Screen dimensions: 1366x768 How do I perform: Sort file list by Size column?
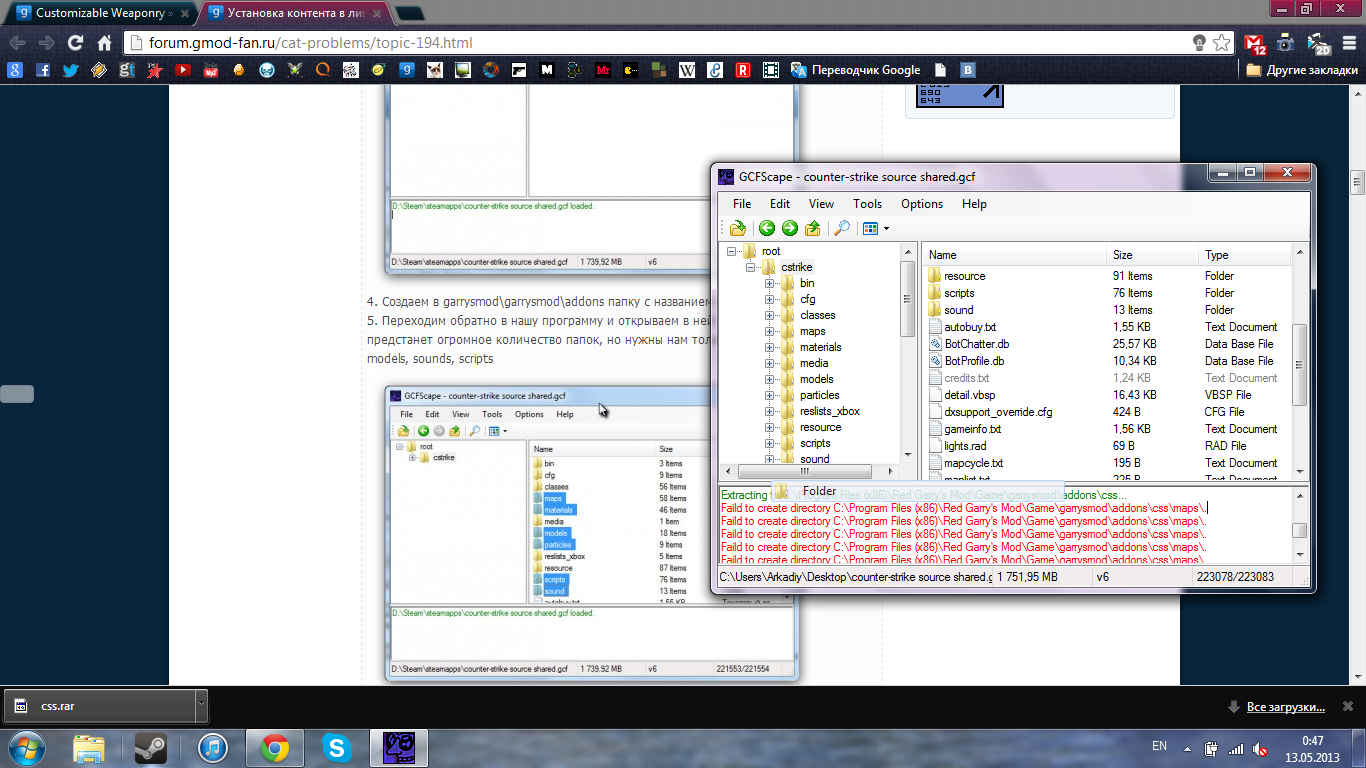(1152, 255)
